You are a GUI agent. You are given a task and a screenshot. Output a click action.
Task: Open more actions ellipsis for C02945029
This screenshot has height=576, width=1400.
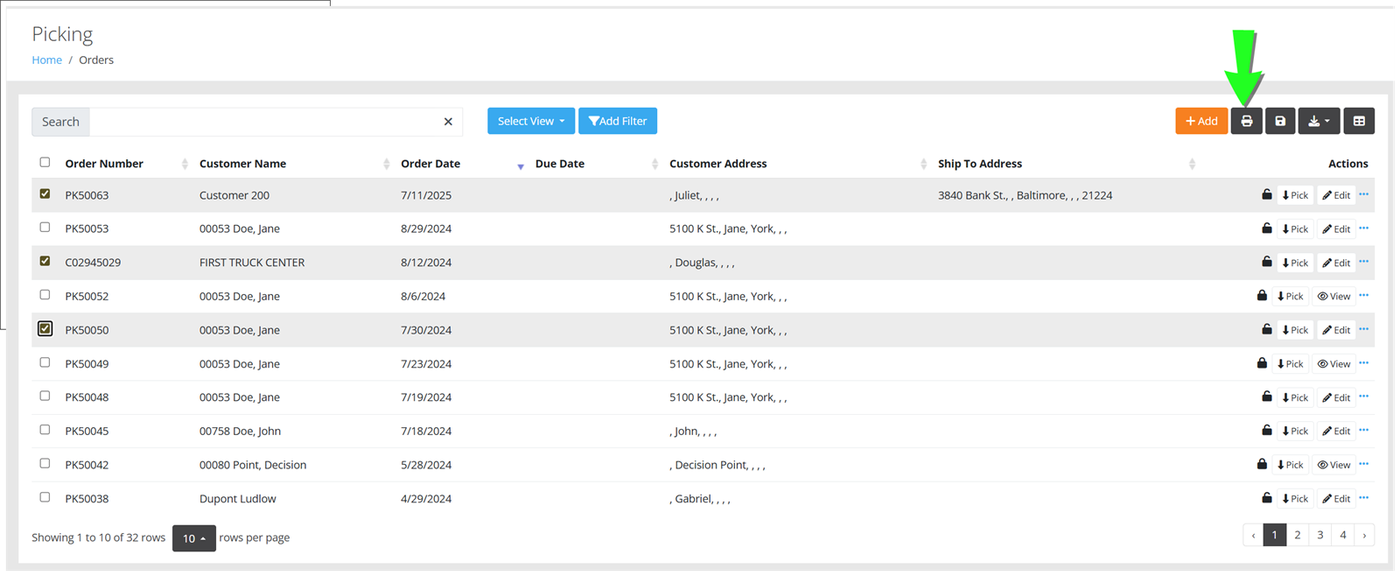(1364, 262)
